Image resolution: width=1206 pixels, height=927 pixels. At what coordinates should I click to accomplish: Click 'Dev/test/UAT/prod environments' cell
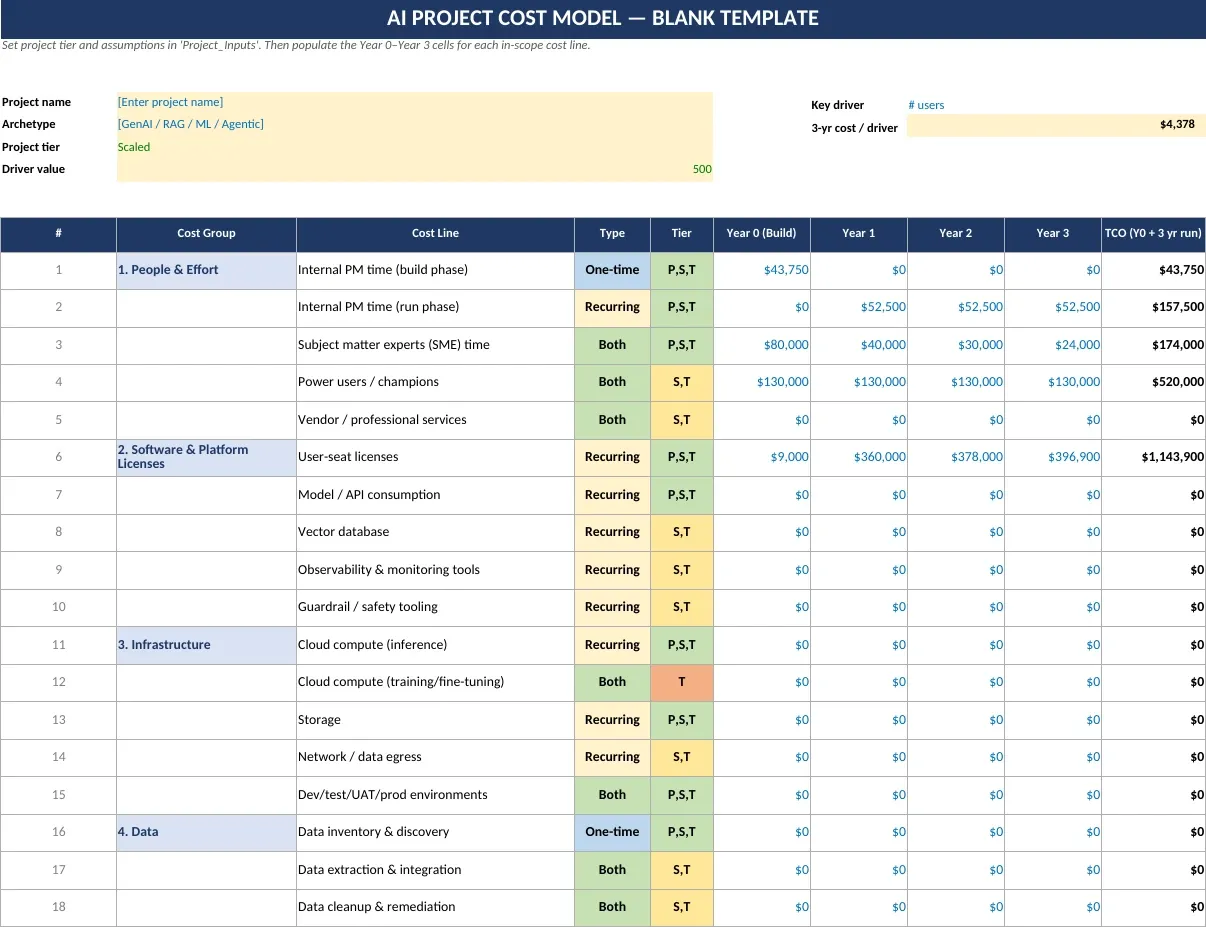pyautogui.click(x=435, y=795)
